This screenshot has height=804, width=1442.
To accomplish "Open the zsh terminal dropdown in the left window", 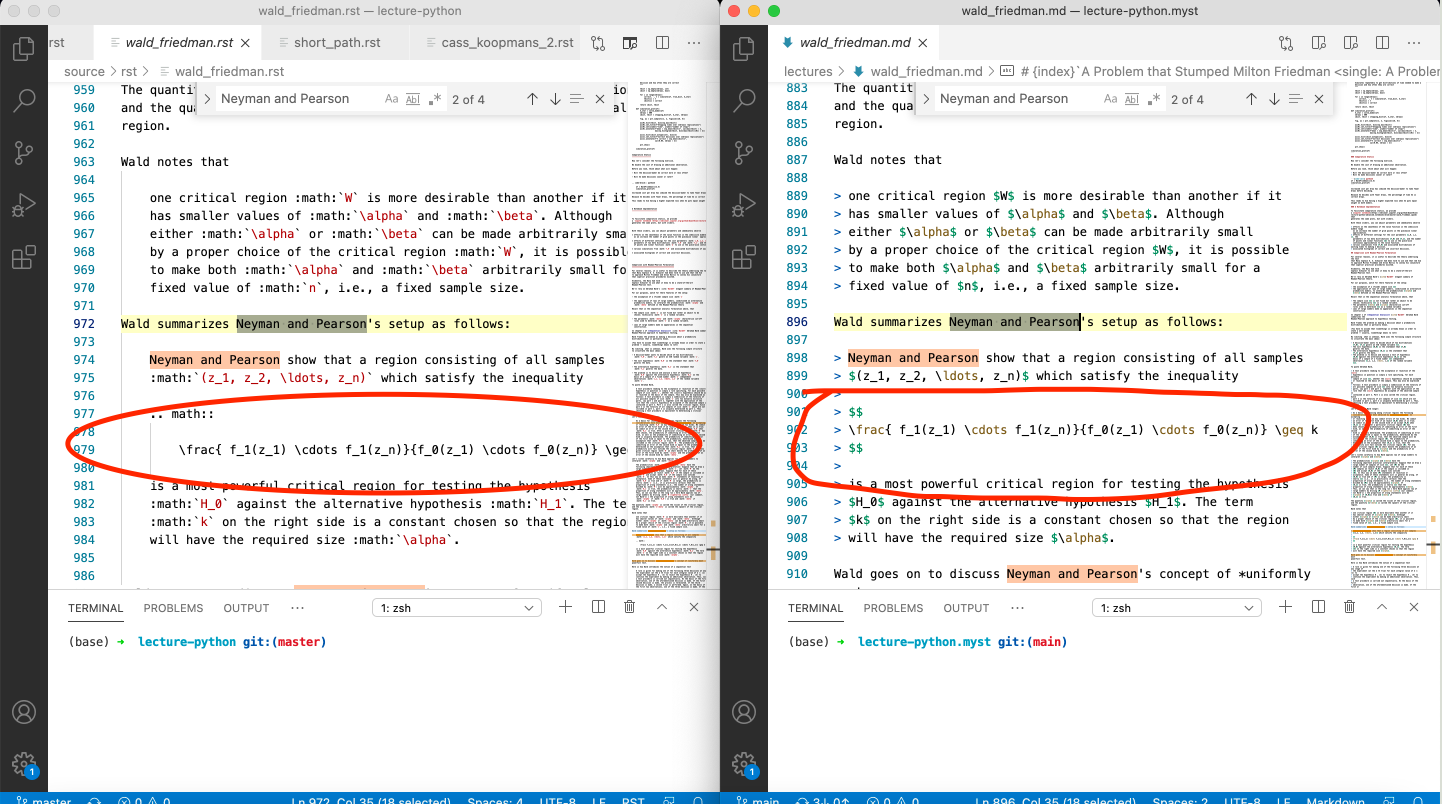I will (456, 608).
